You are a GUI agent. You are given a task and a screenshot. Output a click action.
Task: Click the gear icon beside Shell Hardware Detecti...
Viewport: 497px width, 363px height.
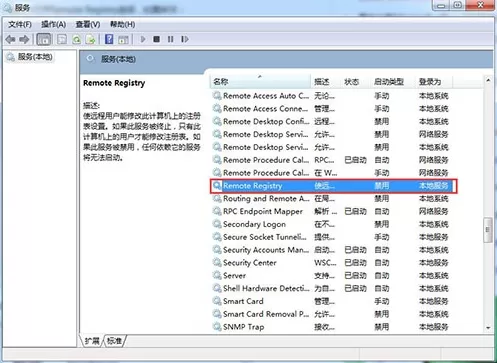(217, 288)
